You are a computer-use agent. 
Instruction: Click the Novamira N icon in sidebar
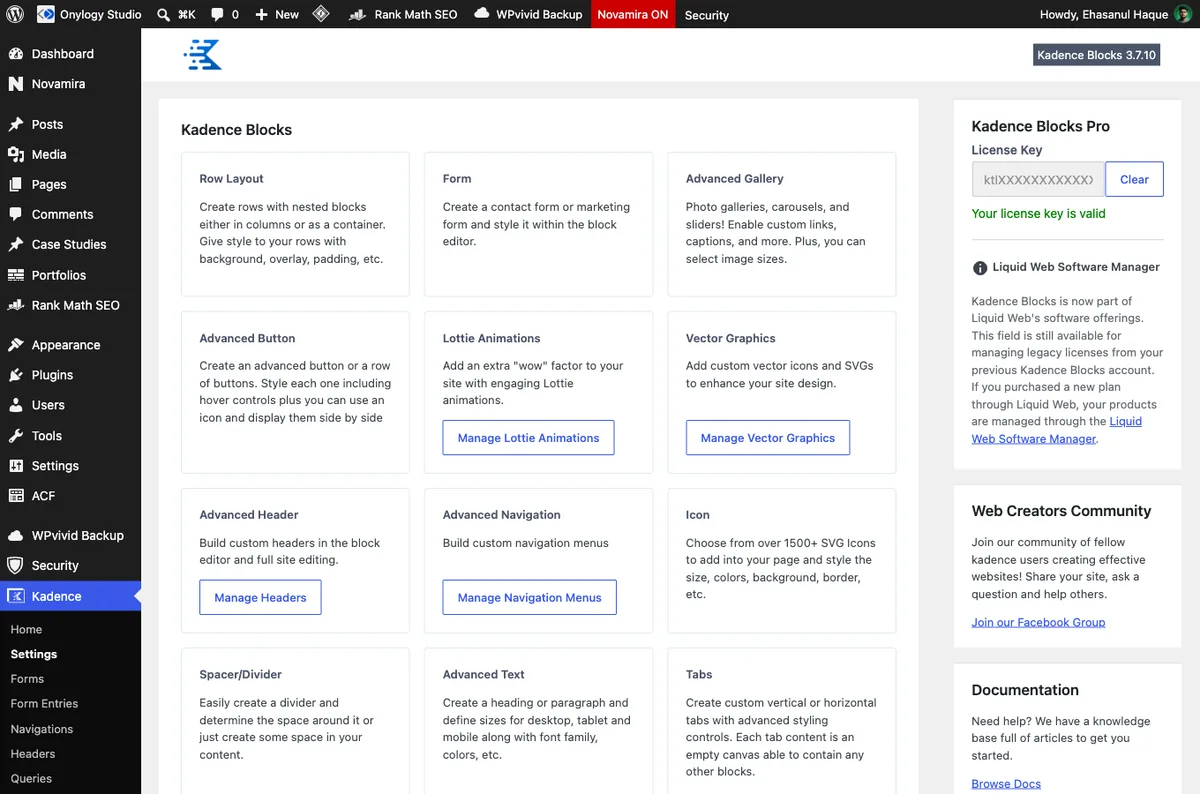pyautogui.click(x=15, y=84)
